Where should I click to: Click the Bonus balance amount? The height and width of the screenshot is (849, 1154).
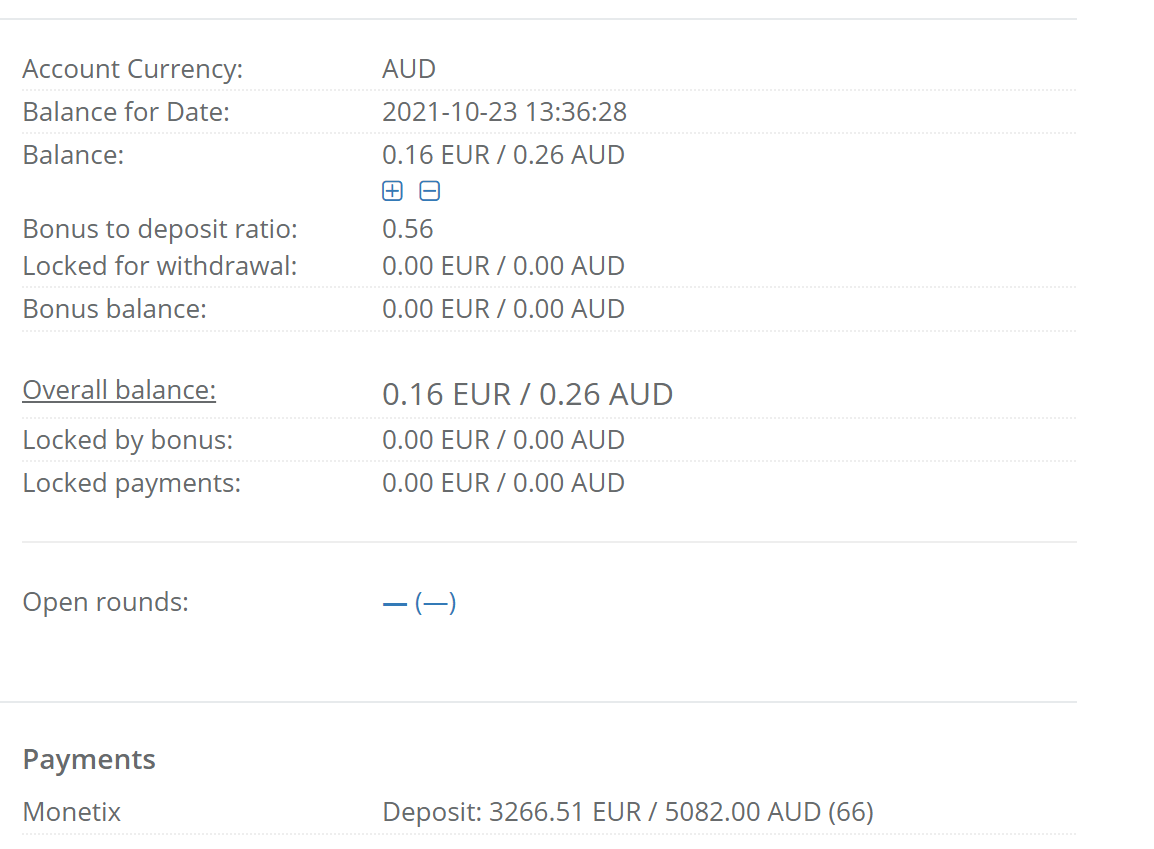[x=503, y=309]
